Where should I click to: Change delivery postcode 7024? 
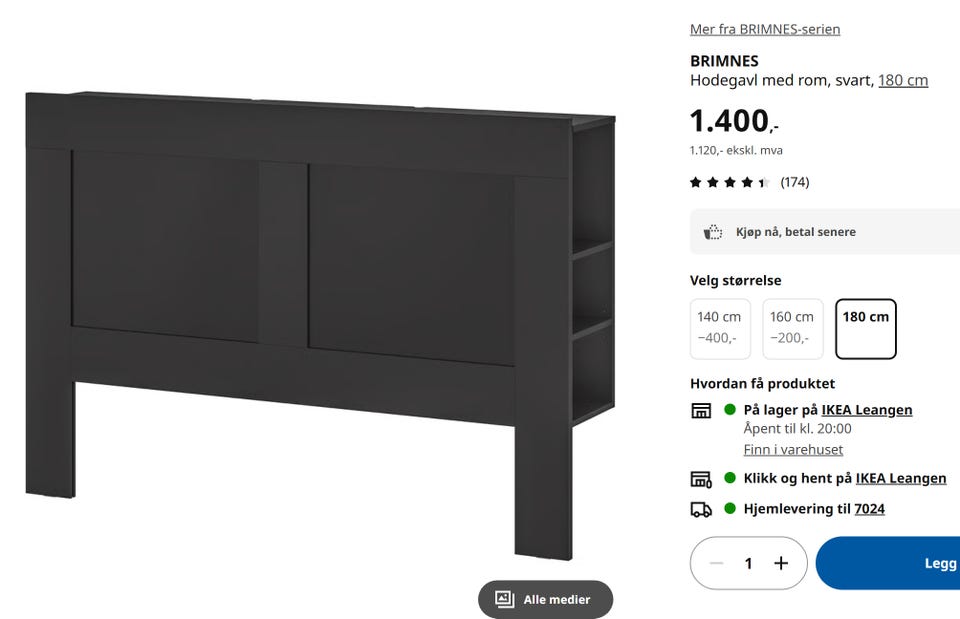tap(869, 509)
